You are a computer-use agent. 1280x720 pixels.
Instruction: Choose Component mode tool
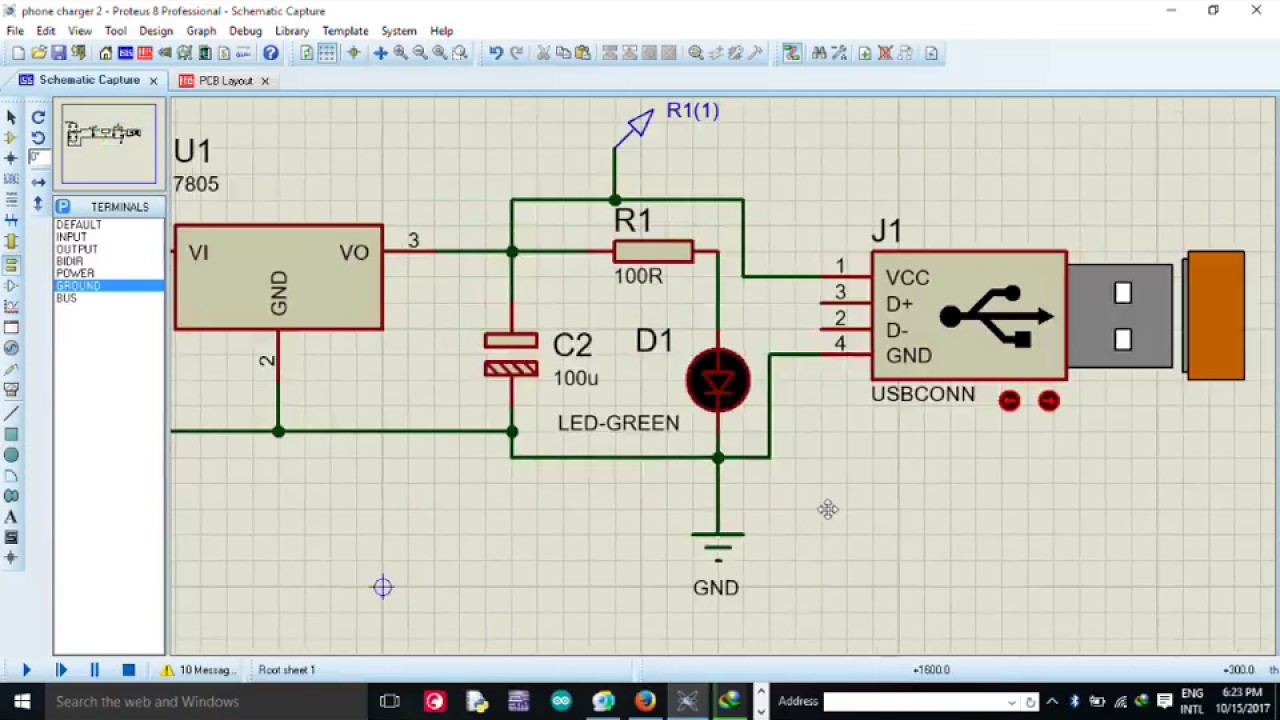click(x=11, y=138)
